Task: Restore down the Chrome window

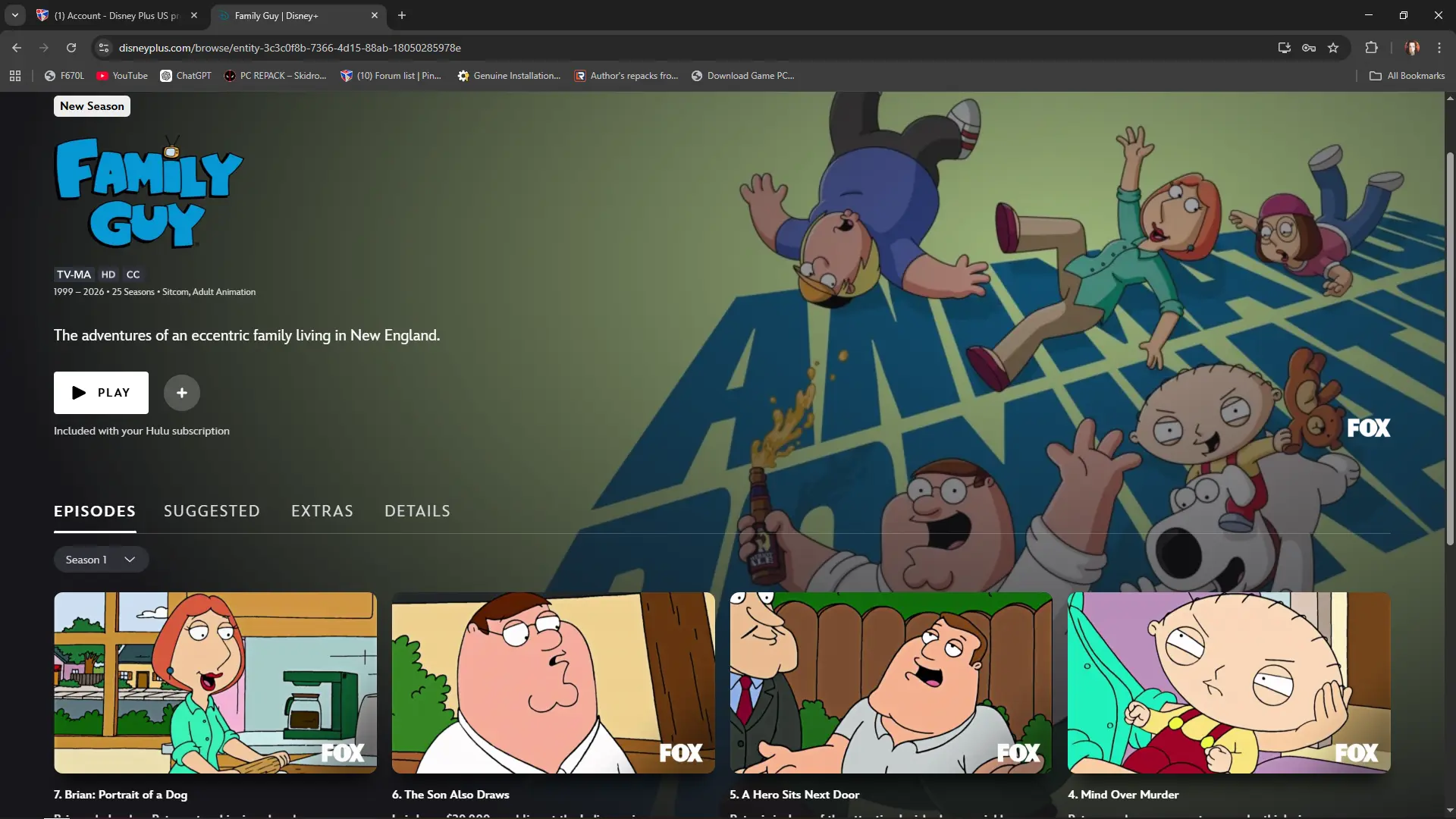Action: pos(1404,15)
